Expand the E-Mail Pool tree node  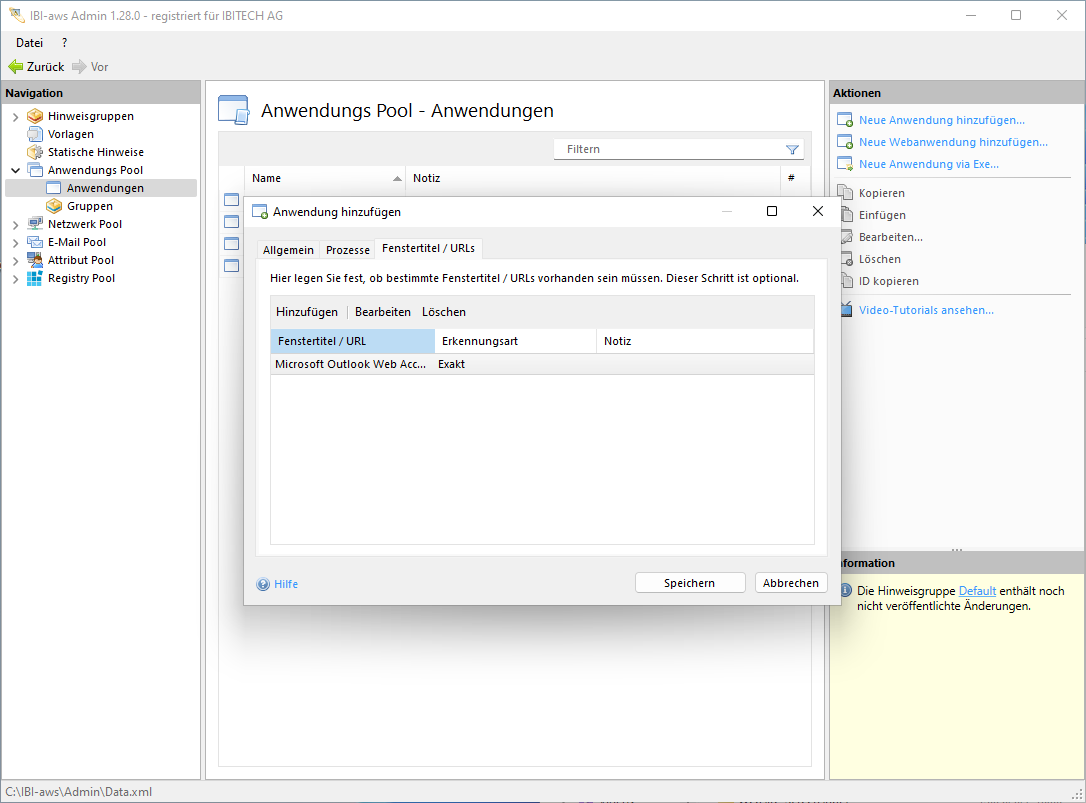(16, 243)
